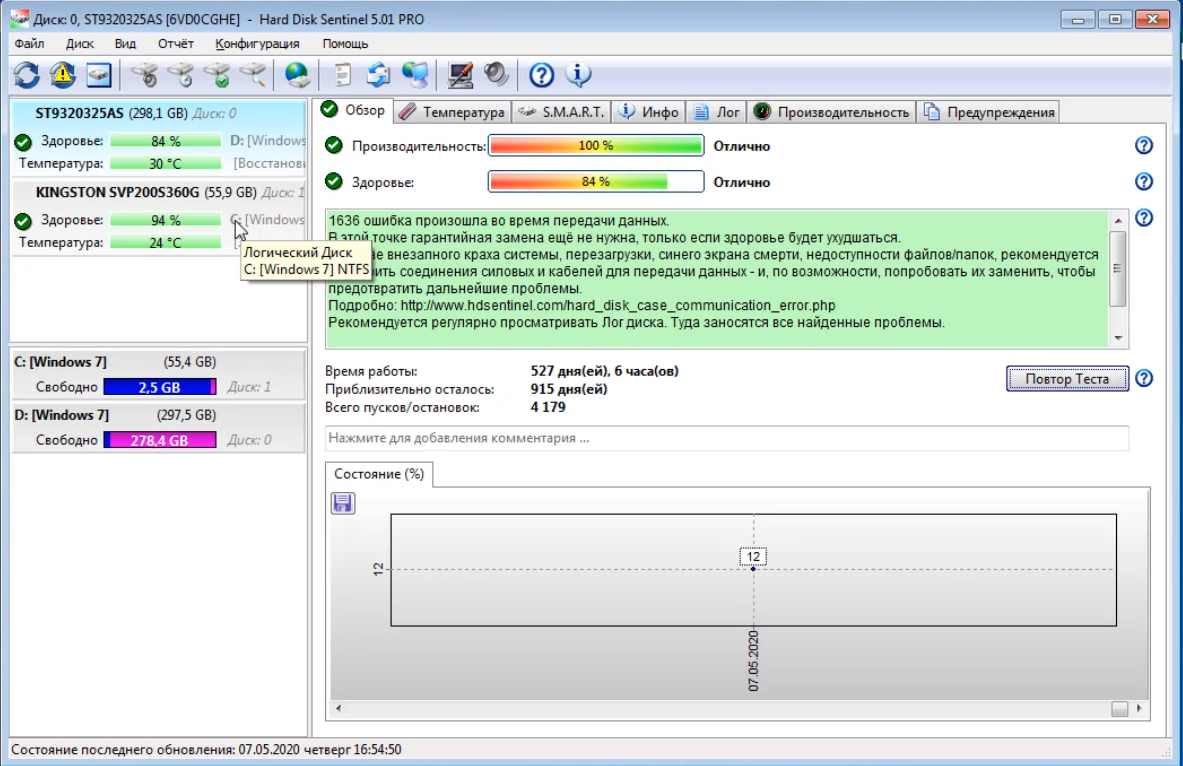Click the toolbar info bubble icon
The image size is (1183, 766).
click(578, 75)
